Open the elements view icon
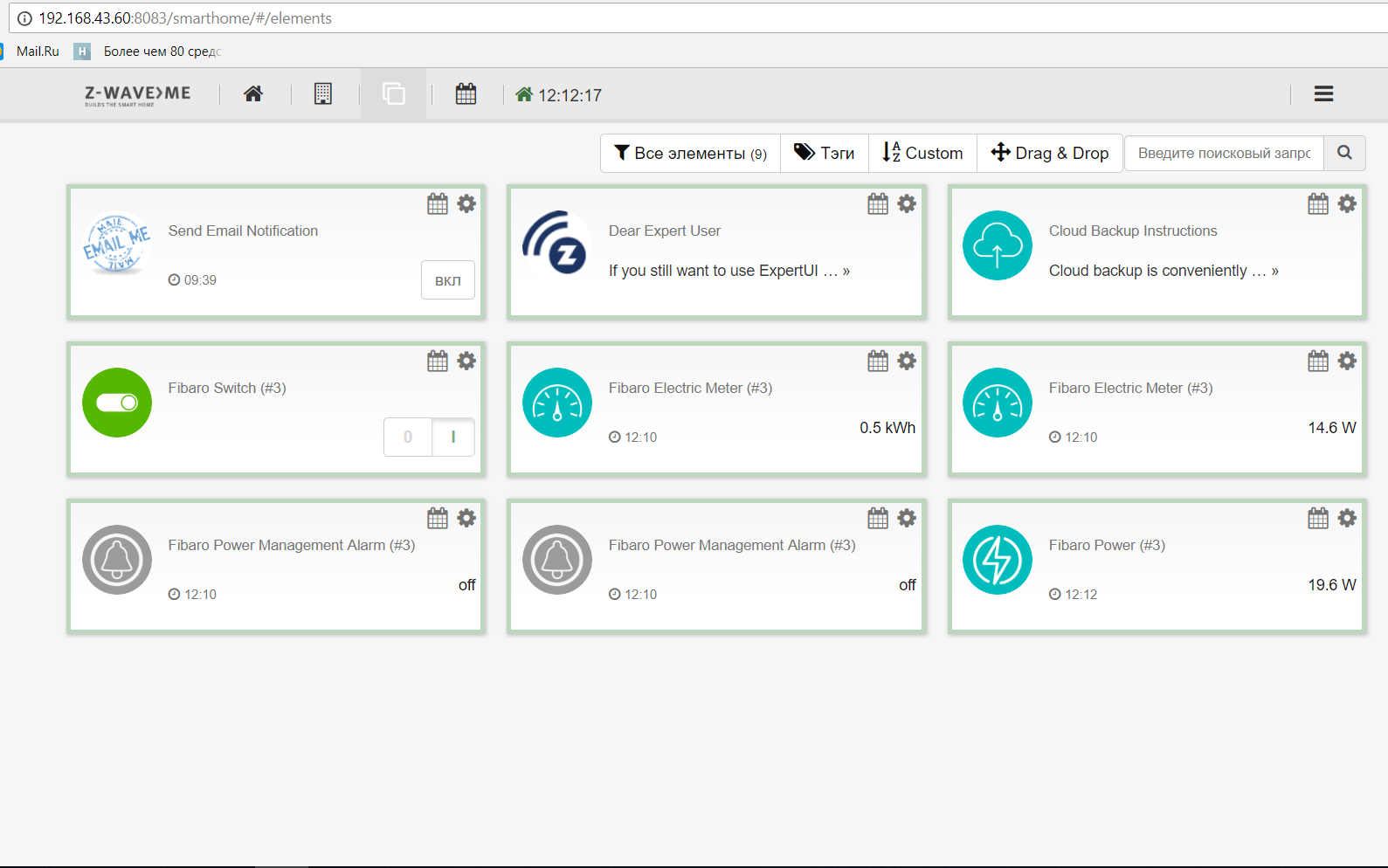1388x868 pixels. [x=394, y=93]
